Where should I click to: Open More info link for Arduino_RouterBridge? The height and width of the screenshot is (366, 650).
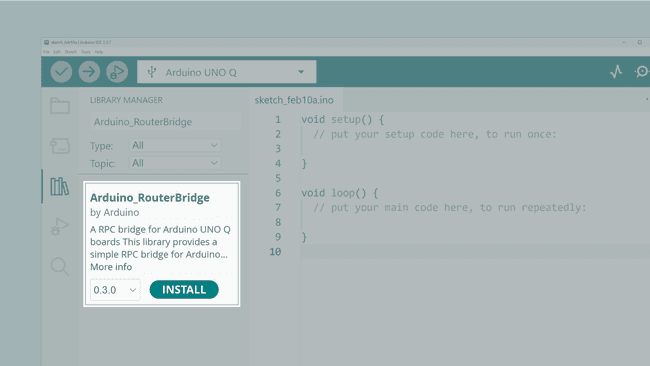pyautogui.click(x=111, y=267)
